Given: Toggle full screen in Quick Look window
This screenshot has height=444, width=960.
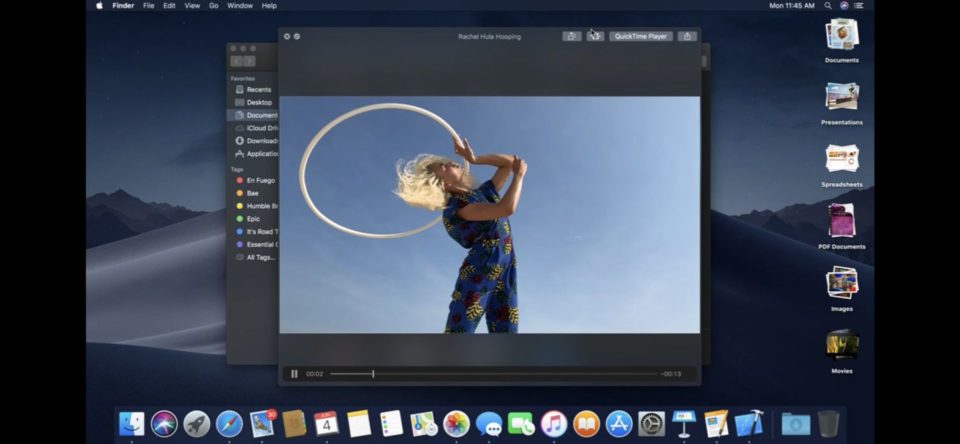Looking at the screenshot, I should (297, 36).
